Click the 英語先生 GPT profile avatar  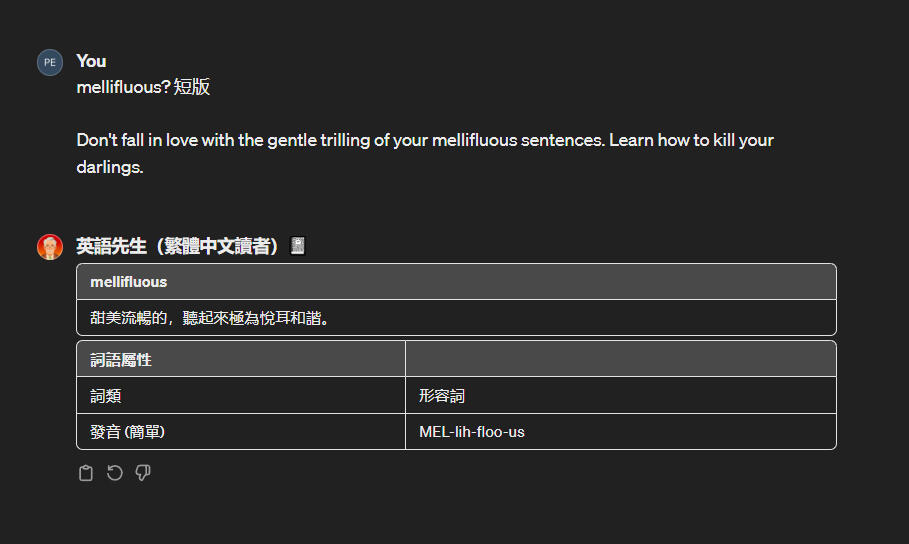click(x=50, y=247)
